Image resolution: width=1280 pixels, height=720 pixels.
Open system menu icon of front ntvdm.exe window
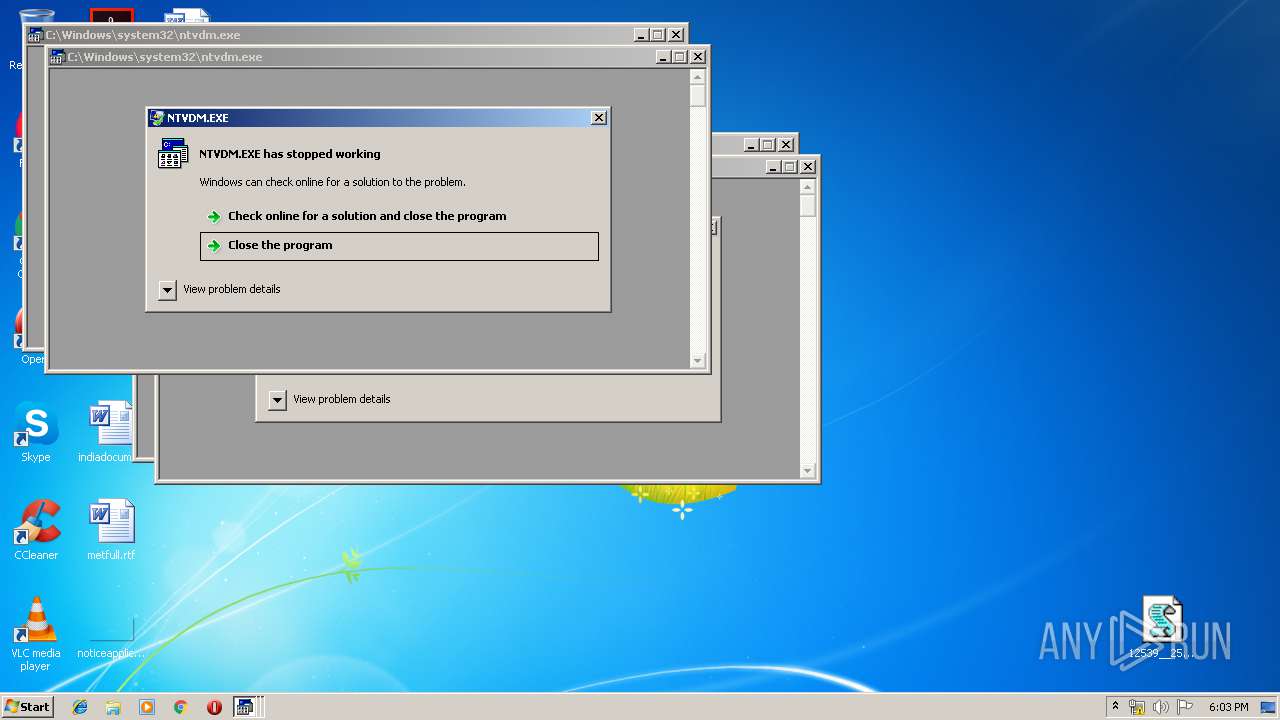58,57
